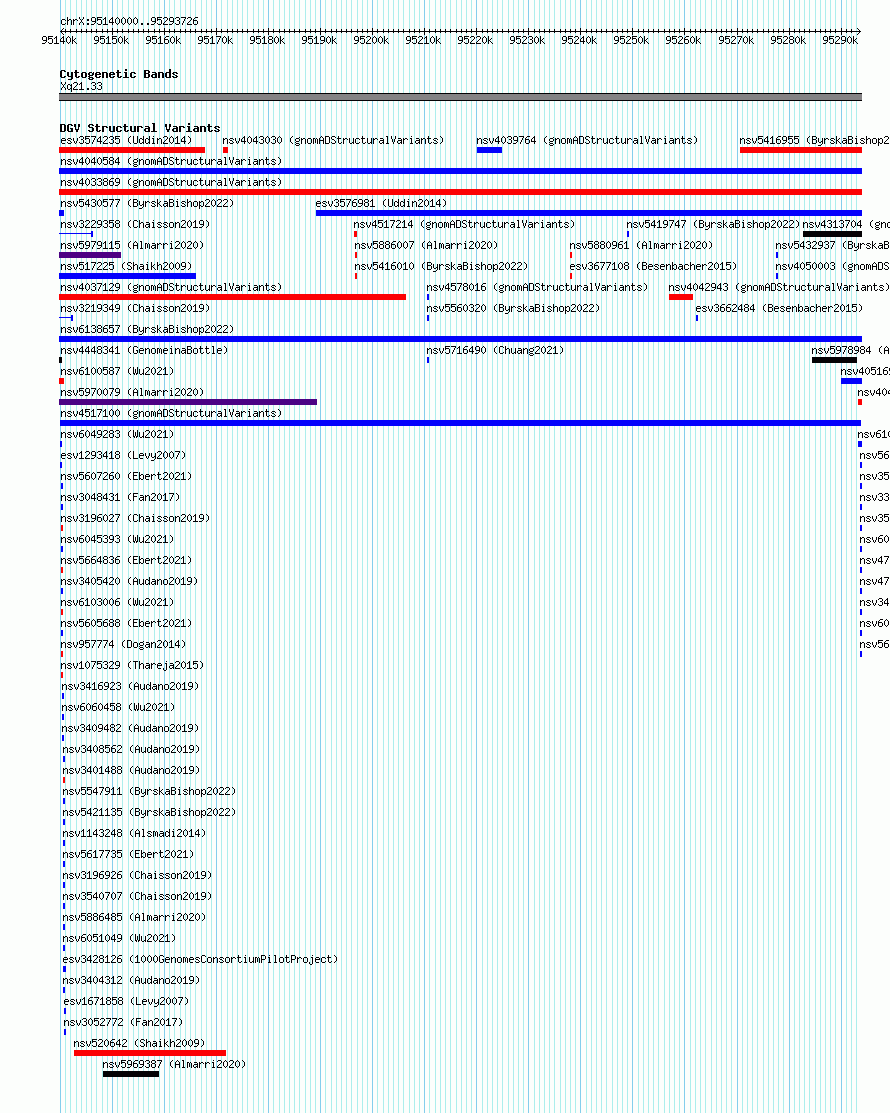This screenshot has height=1113, width=890.
Task: Open nsv5416010 (ByrskaBishop2022) label
Action: point(441,266)
